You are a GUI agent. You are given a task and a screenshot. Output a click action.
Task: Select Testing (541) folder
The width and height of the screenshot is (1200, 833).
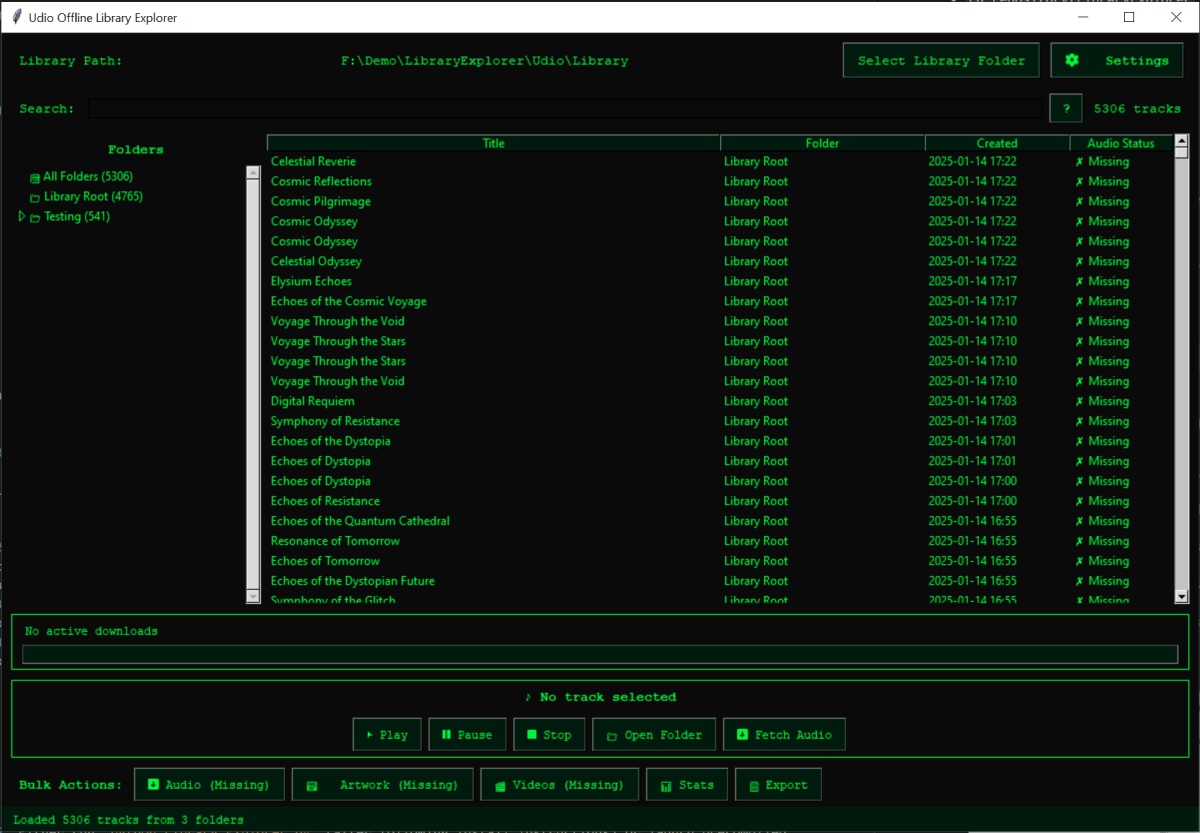(70, 217)
